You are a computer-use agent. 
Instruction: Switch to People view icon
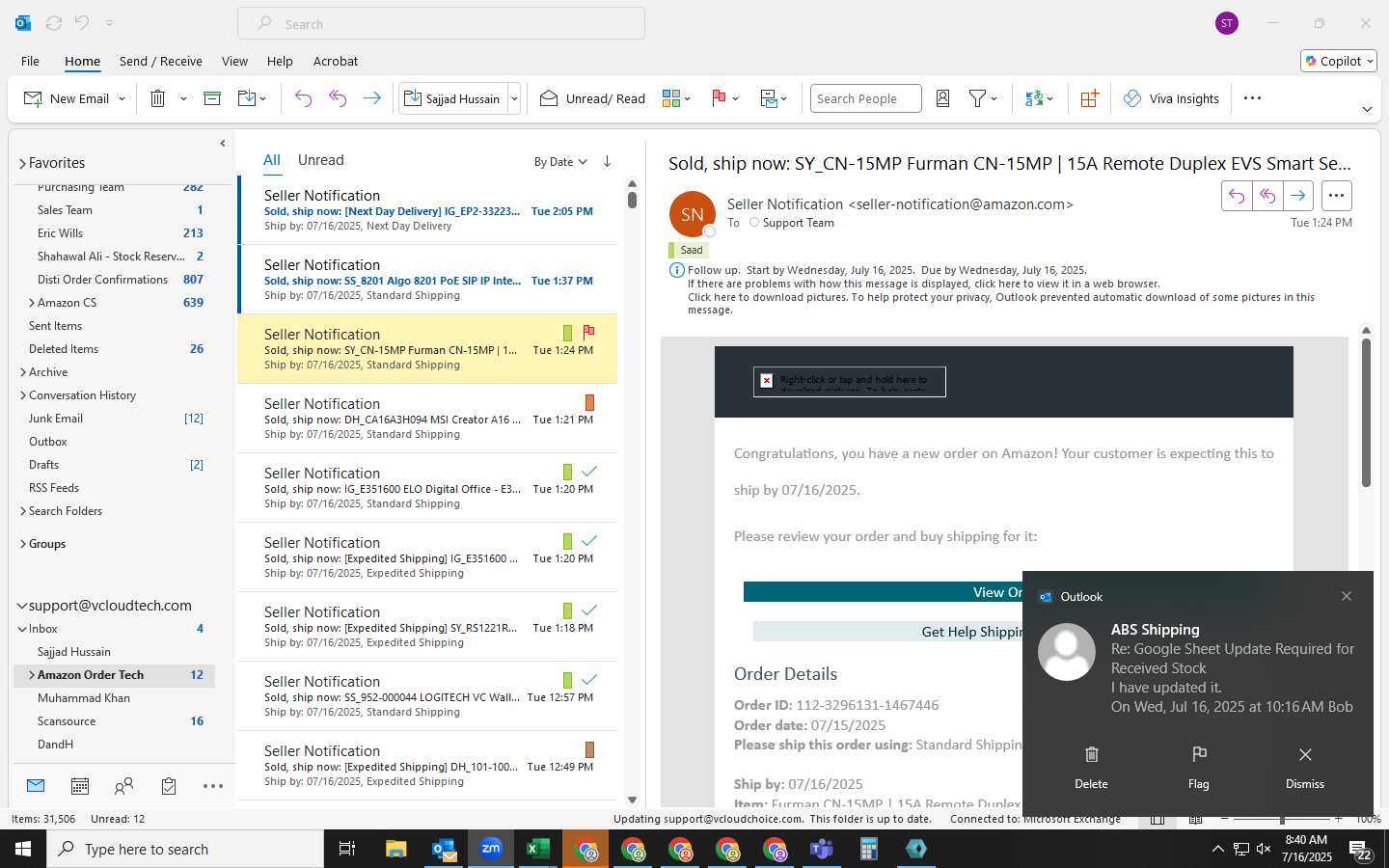123,786
